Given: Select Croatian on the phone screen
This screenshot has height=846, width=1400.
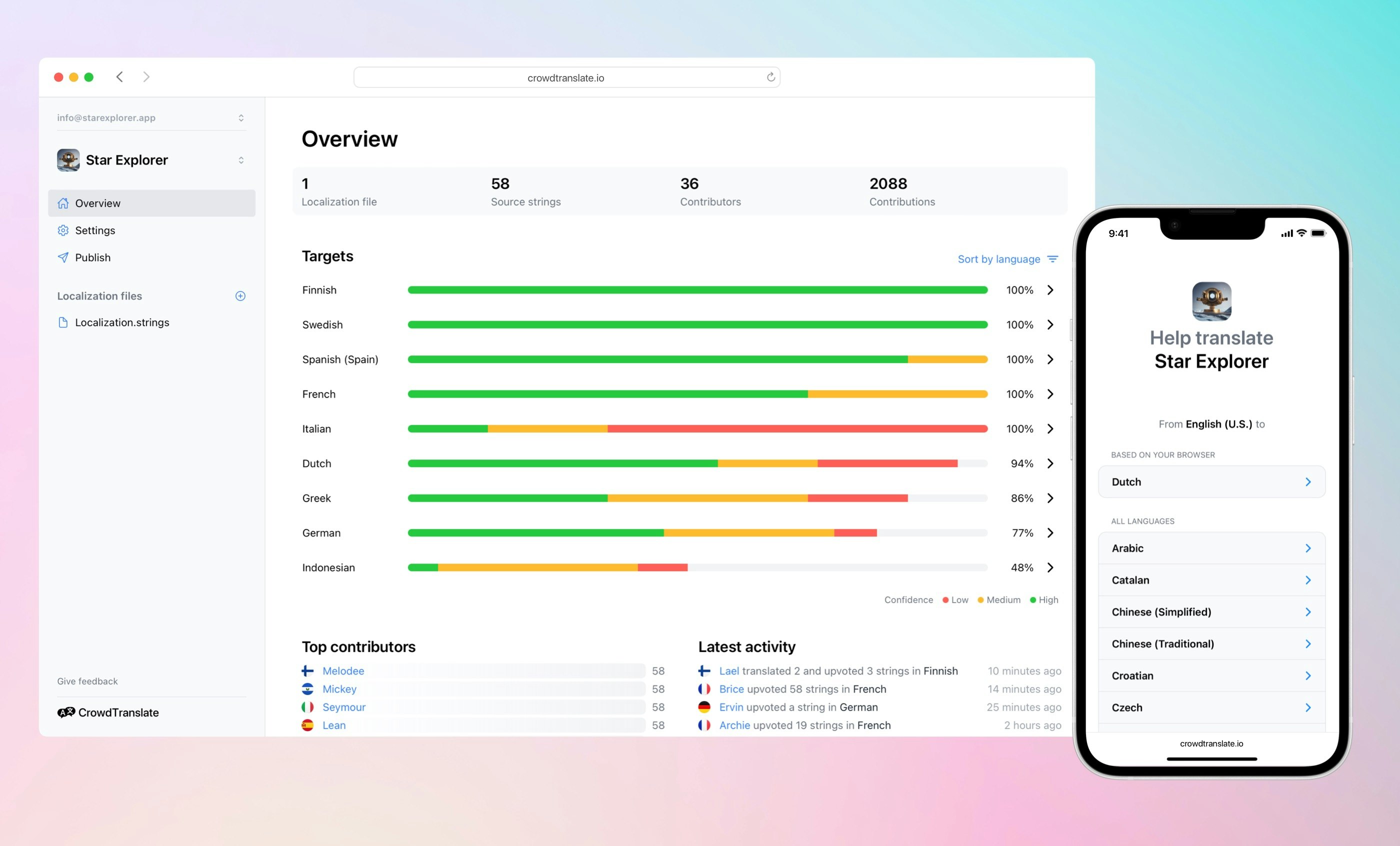Looking at the screenshot, I should [1211, 675].
